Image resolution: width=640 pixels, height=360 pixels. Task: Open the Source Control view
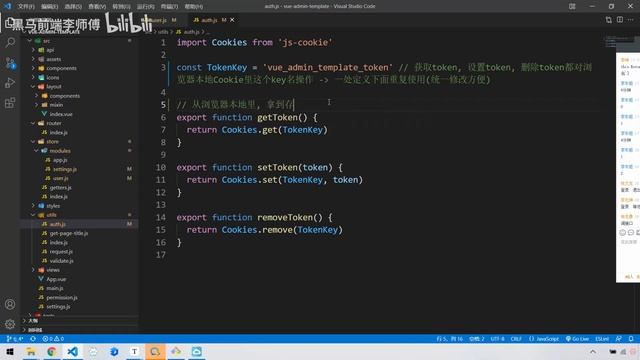tap(10, 63)
